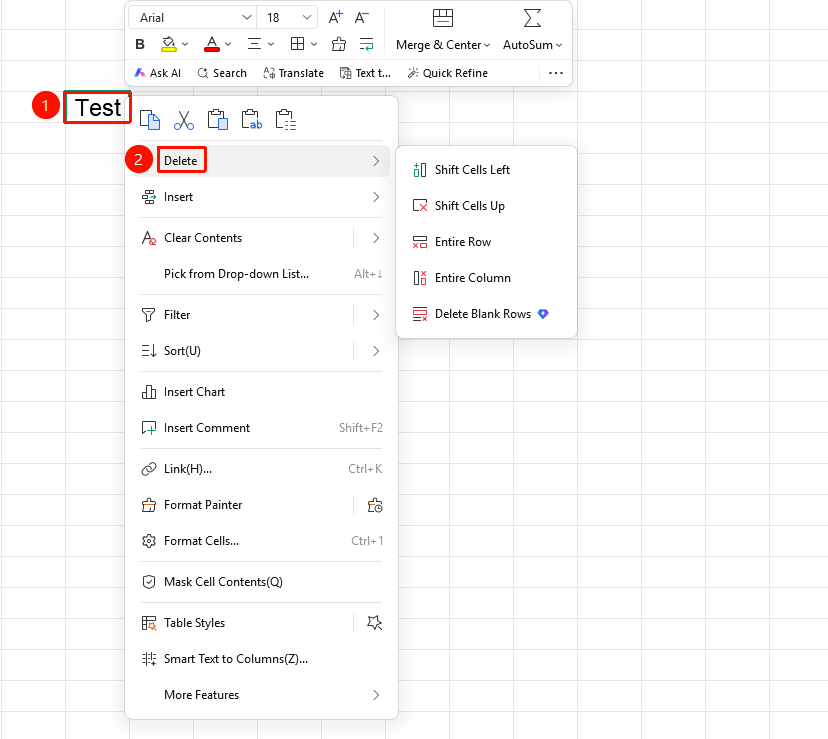Screen dimensions: 828x739
Task: Open the three-dot more options menu
Action: [556, 73]
